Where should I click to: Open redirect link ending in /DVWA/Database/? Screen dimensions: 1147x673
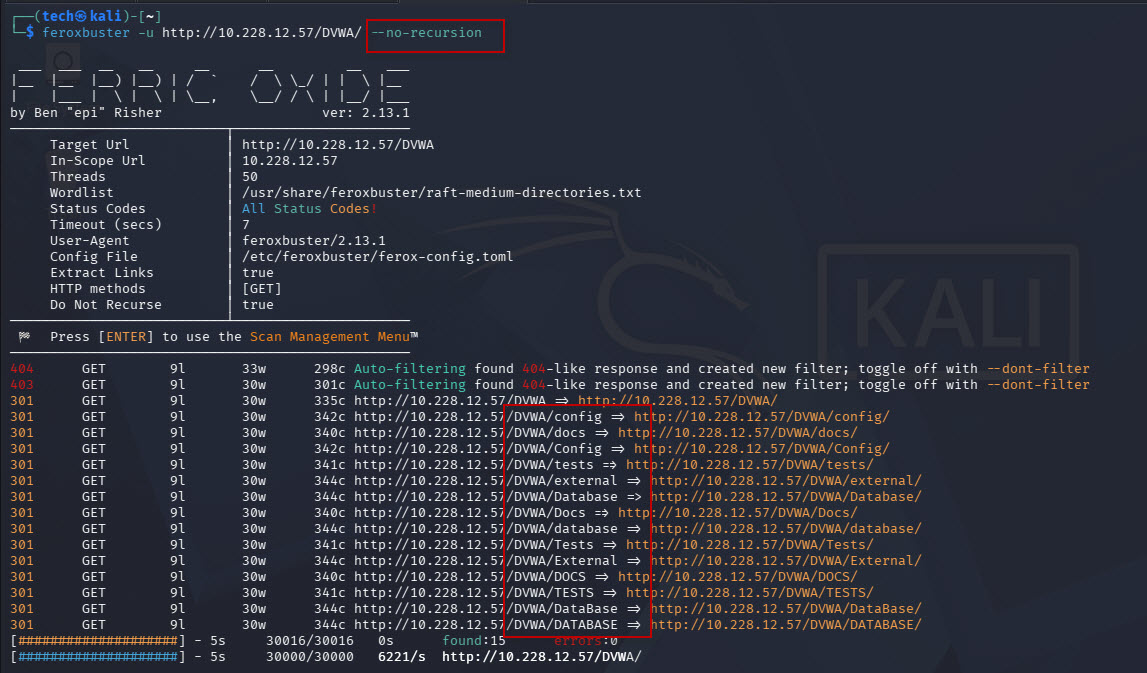(786, 497)
